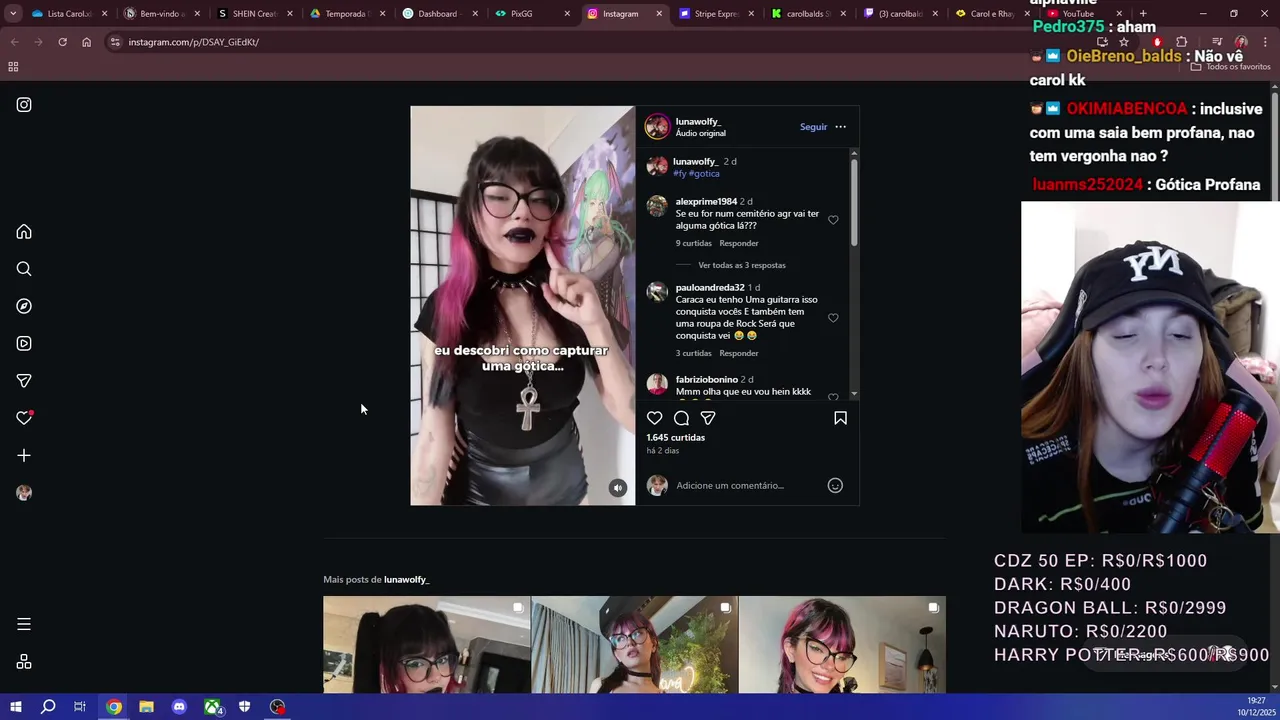Save the post with bookmark icon
This screenshot has width=1280, height=720.
840,418
